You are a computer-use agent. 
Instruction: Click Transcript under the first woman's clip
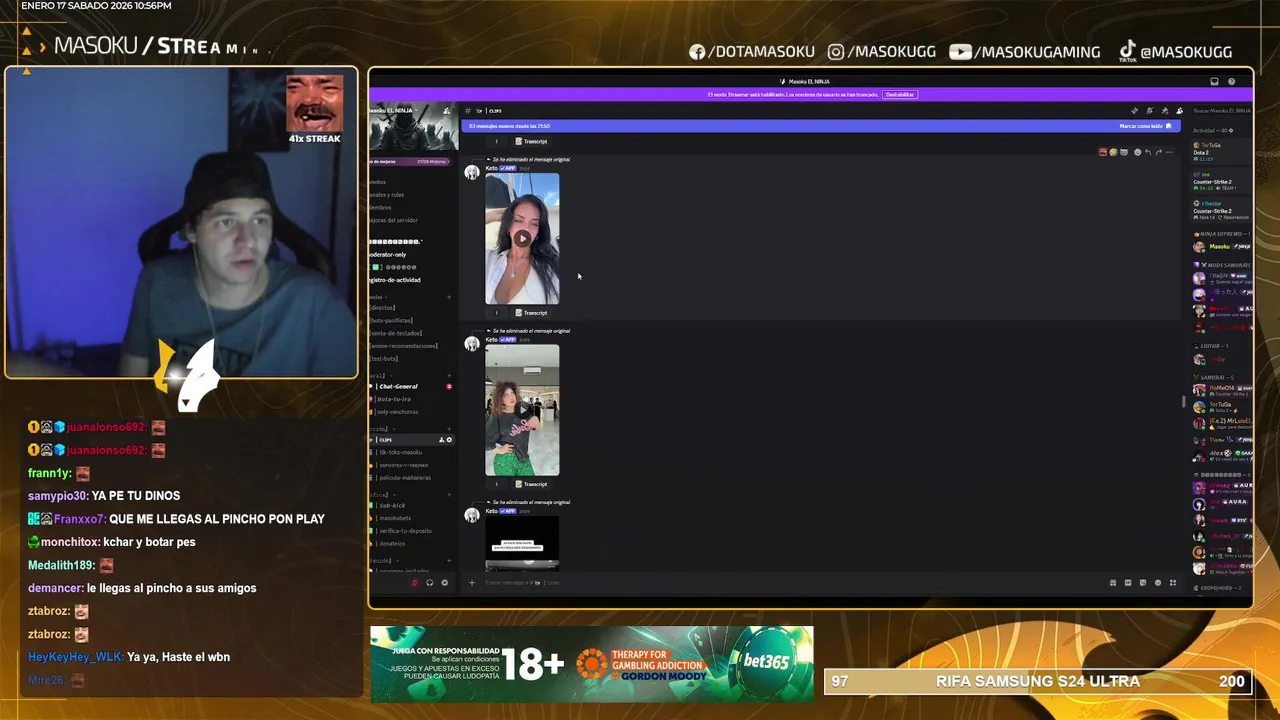[x=531, y=313]
